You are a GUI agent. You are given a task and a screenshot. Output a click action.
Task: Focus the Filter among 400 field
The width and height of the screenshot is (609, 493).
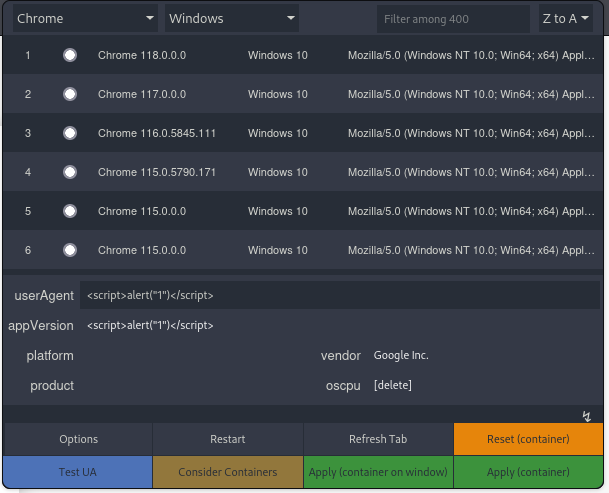[x=453, y=19]
